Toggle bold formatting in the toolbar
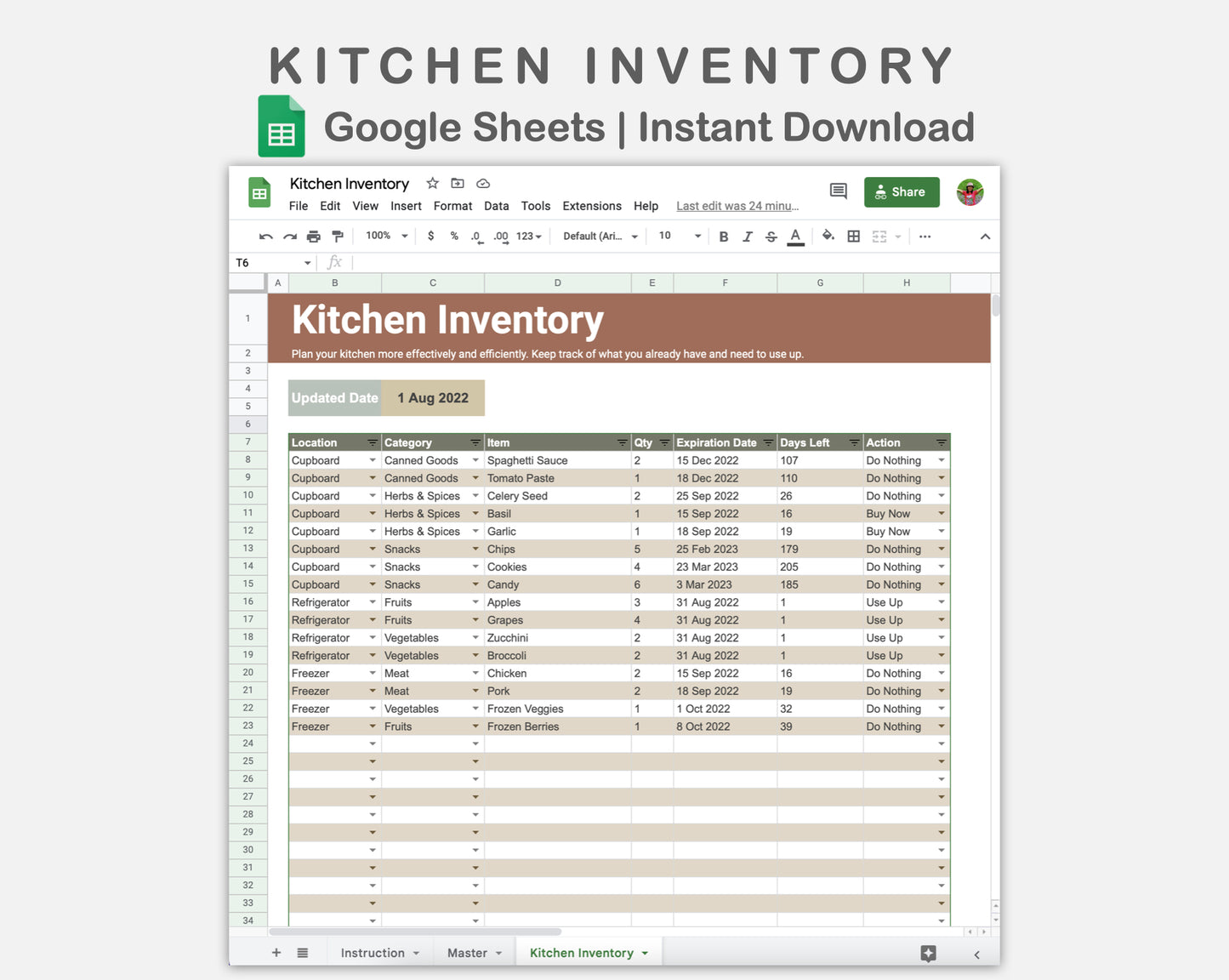This screenshot has width=1229, height=980. click(x=724, y=236)
